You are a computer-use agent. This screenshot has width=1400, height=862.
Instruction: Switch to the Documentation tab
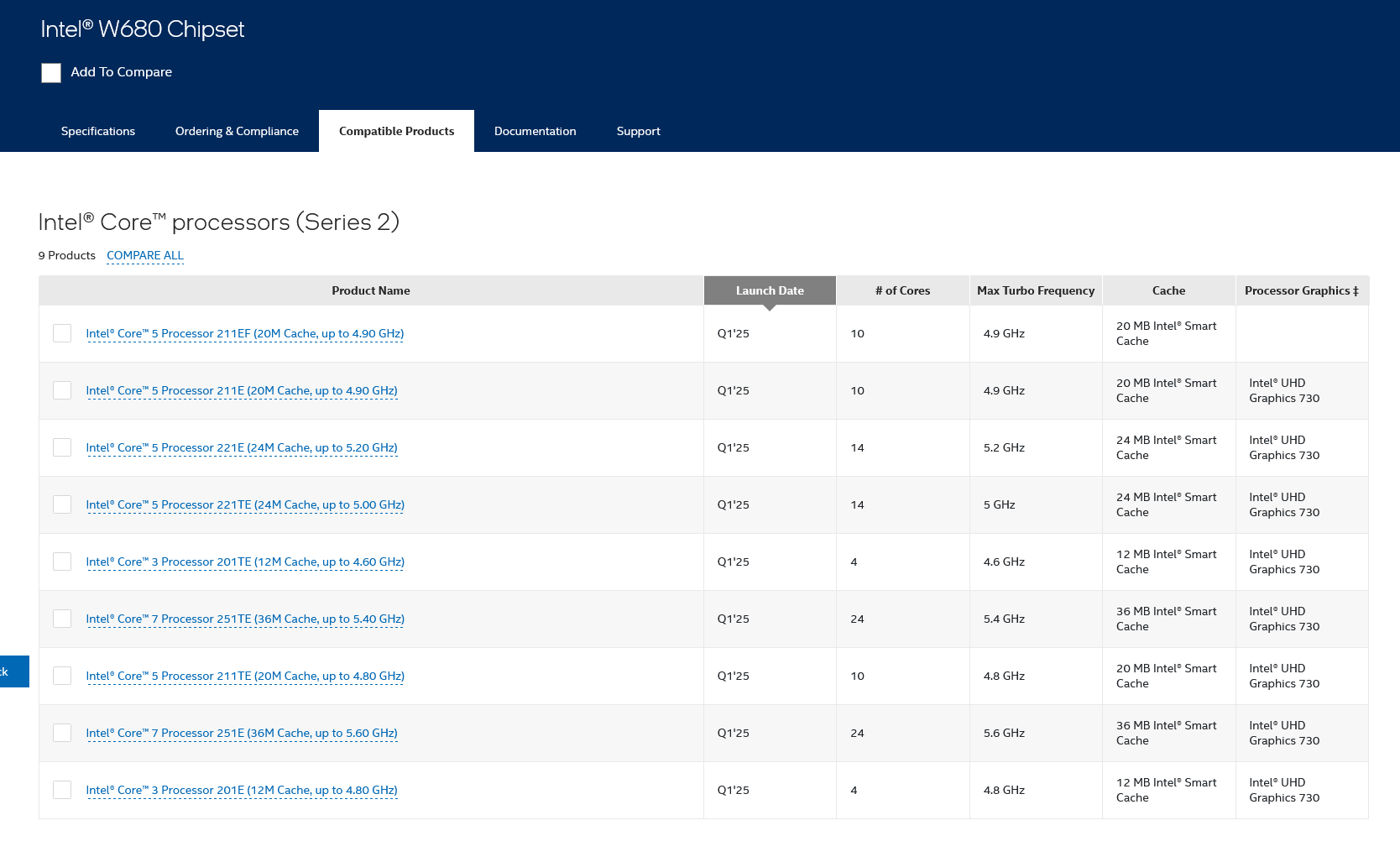535,131
